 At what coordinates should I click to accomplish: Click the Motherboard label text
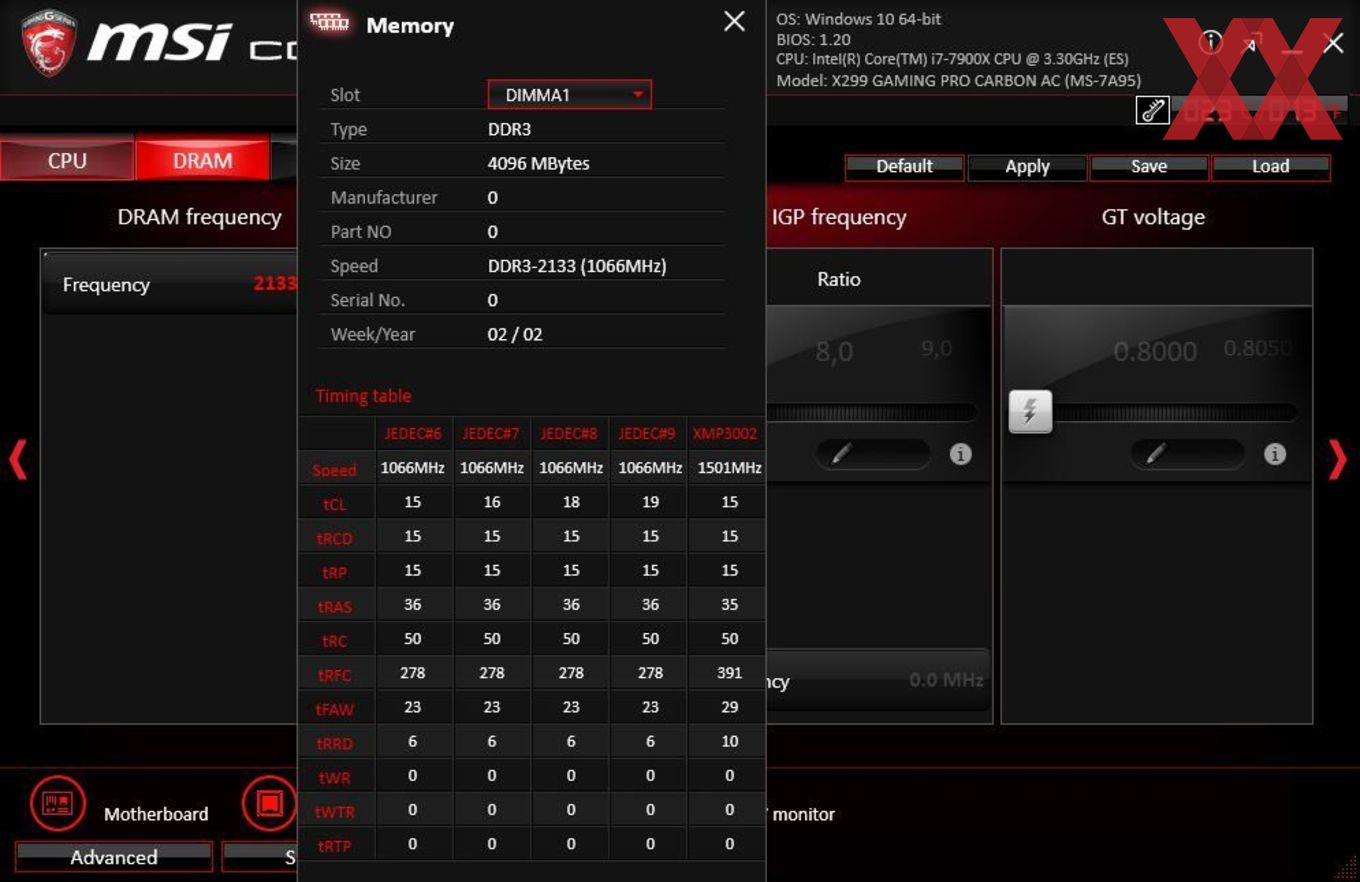(x=156, y=814)
